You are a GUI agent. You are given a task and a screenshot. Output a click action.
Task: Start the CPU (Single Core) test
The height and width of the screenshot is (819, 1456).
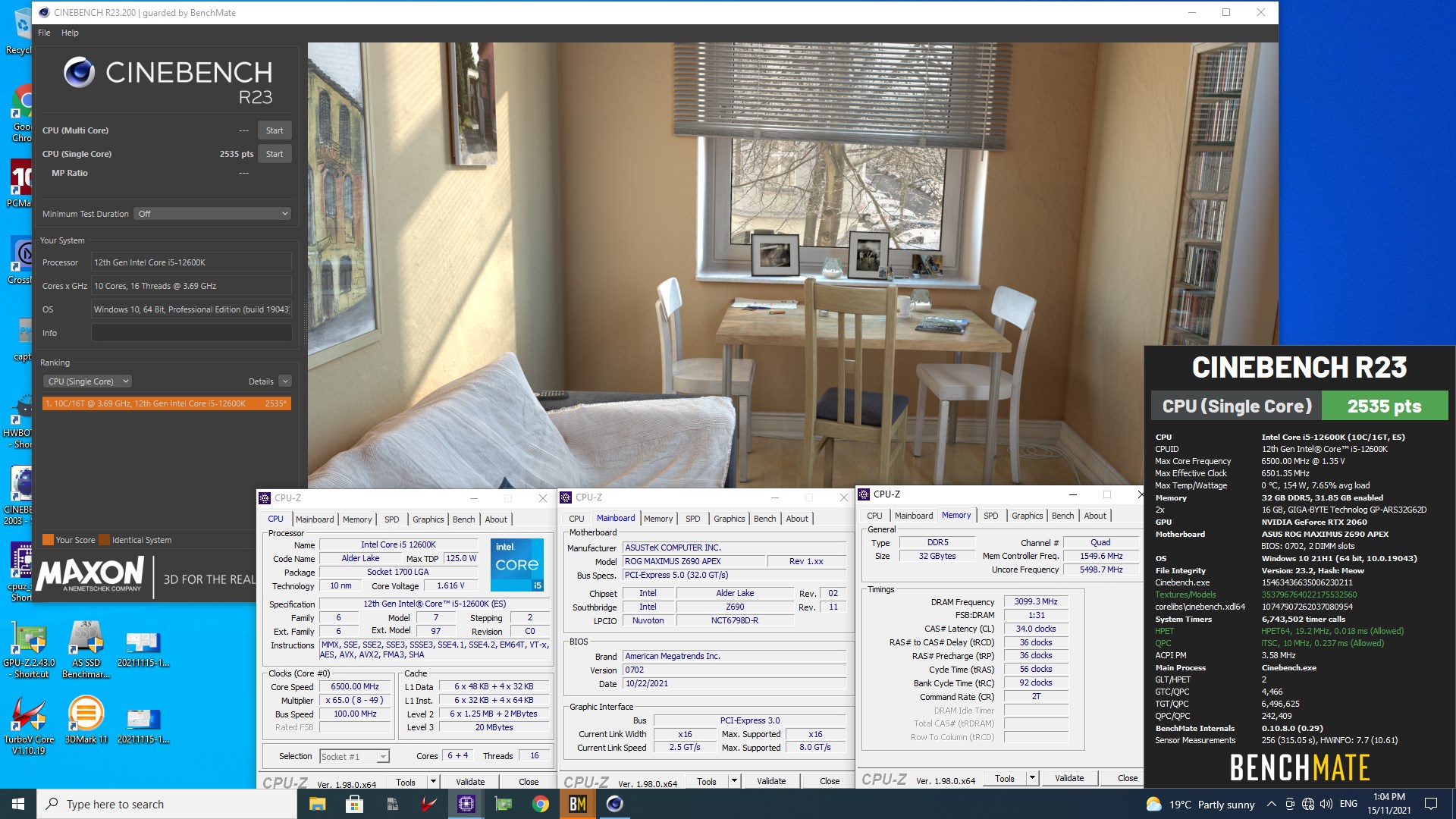tap(275, 154)
